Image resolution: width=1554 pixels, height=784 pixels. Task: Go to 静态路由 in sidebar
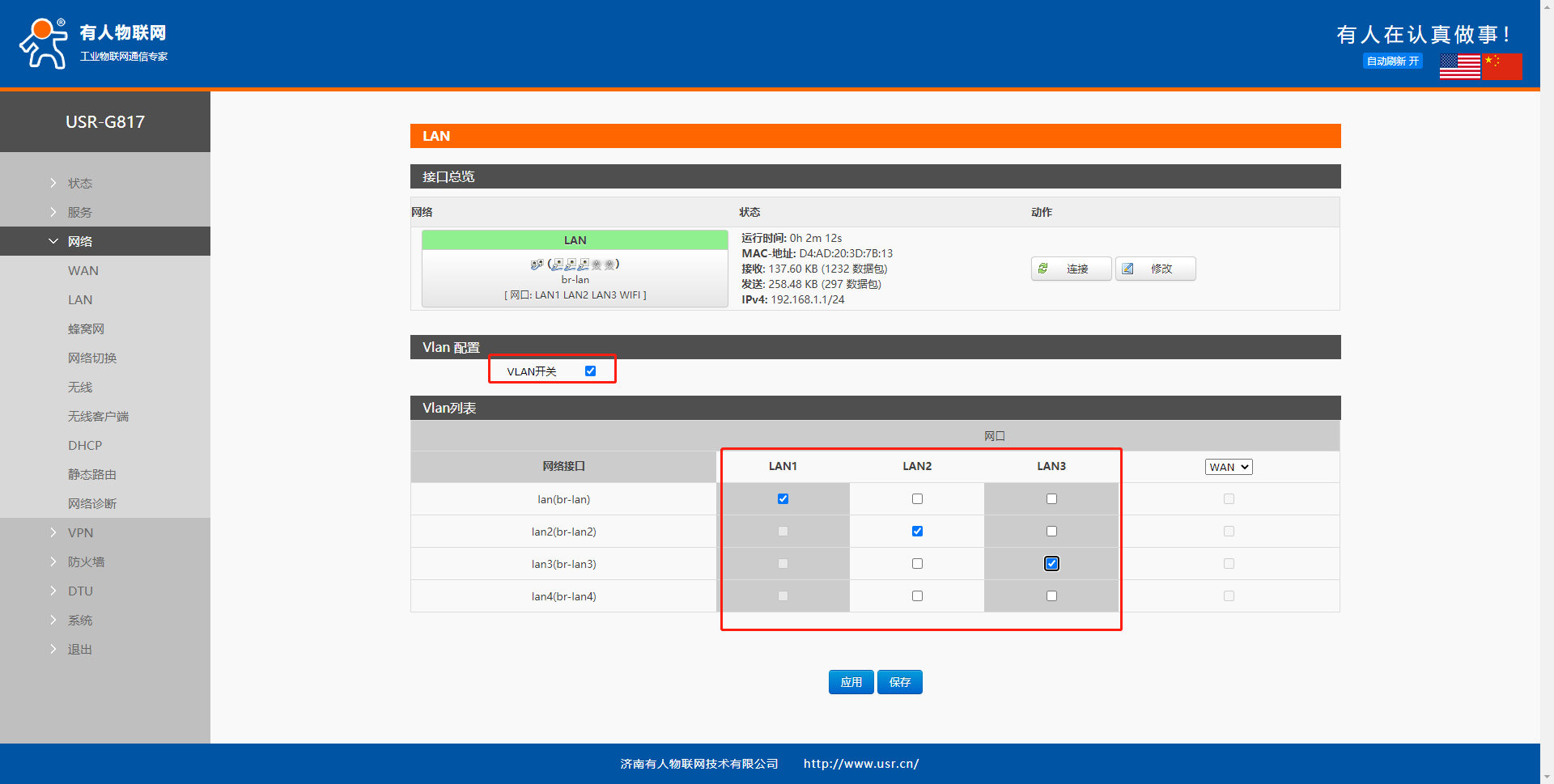[92, 475]
